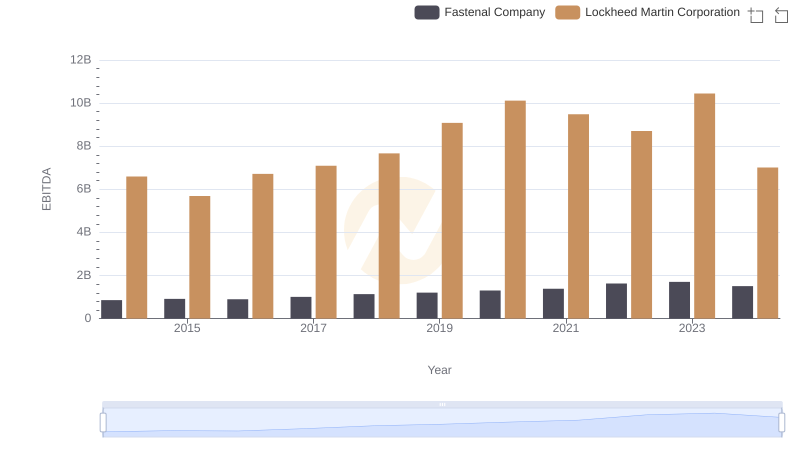Viewport: 800px width, 461px height.
Task: Click the Lockheed Martin bar for 2015
Action: (x=199, y=257)
